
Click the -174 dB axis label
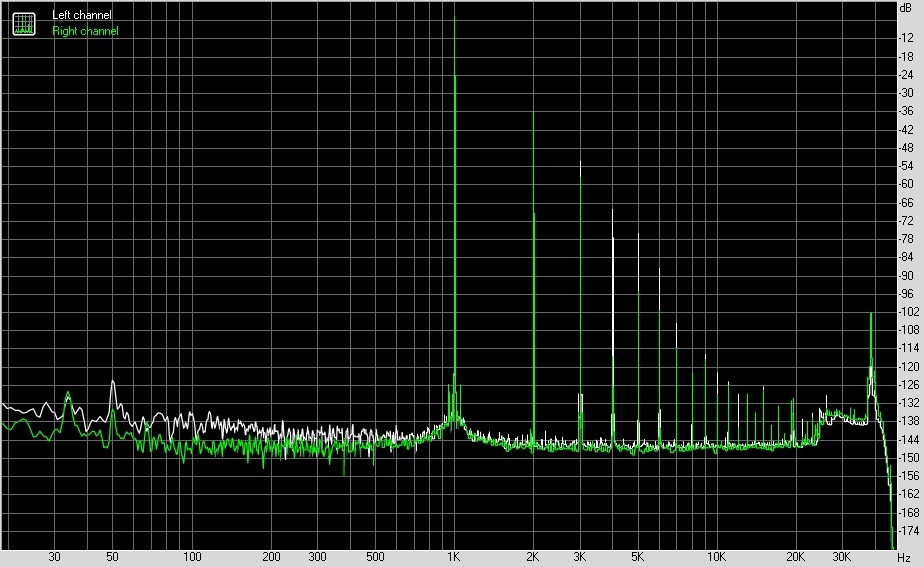tap(907, 530)
